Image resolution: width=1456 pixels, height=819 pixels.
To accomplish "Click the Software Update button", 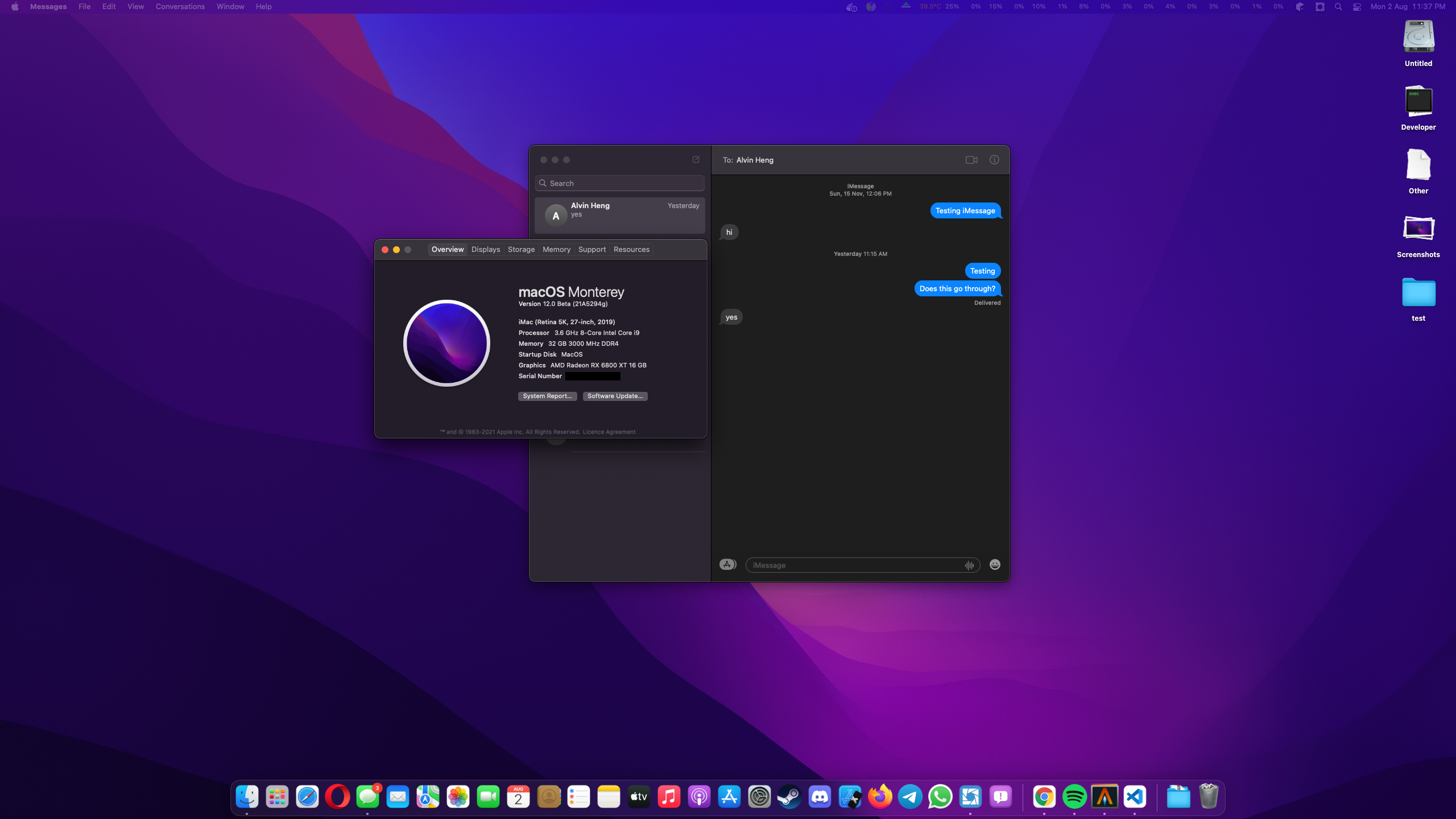I will (615, 396).
